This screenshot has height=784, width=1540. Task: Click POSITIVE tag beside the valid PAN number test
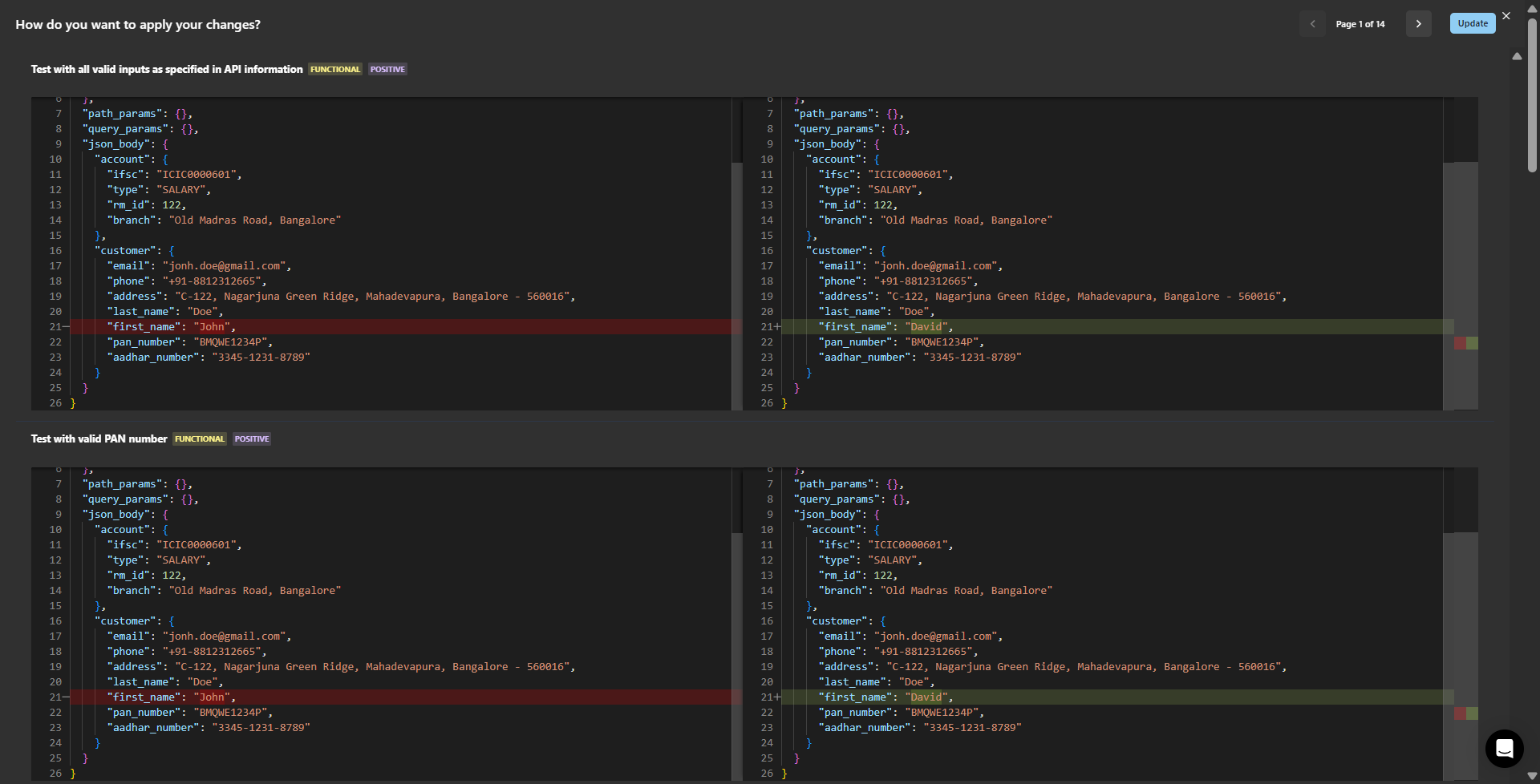(x=252, y=439)
